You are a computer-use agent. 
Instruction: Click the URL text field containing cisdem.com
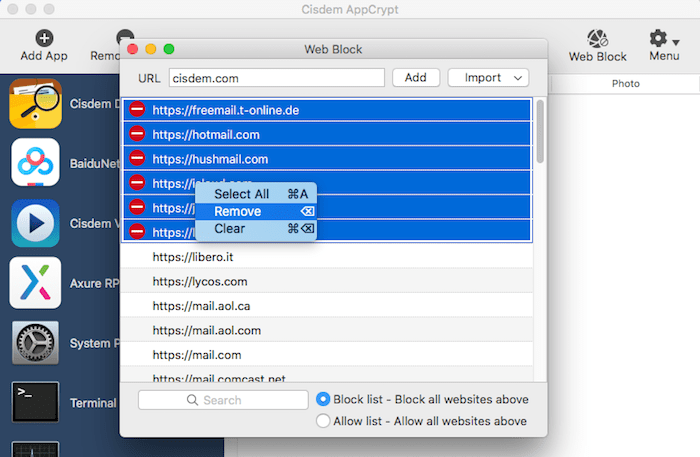[x=276, y=78]
